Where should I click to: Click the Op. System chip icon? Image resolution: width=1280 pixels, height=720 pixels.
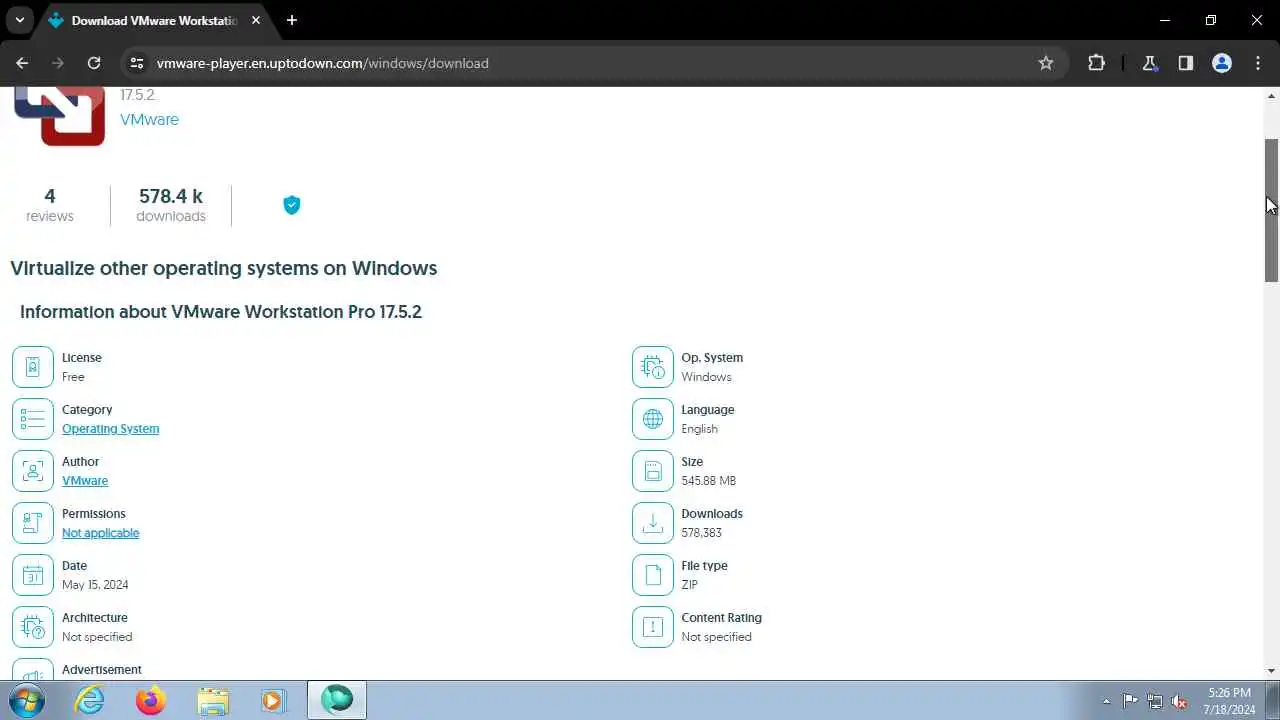pos(653,367)
